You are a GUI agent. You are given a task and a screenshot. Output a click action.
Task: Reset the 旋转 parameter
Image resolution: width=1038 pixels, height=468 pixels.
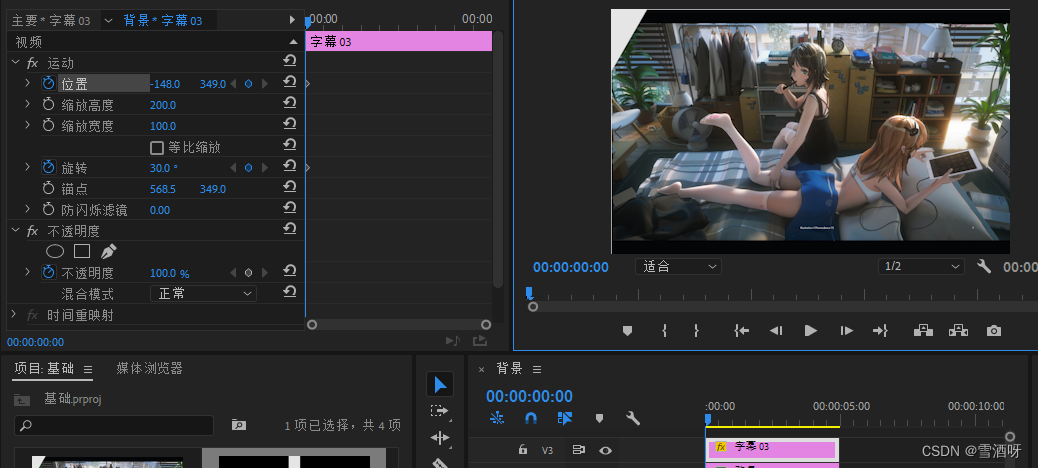coord(289,167)
